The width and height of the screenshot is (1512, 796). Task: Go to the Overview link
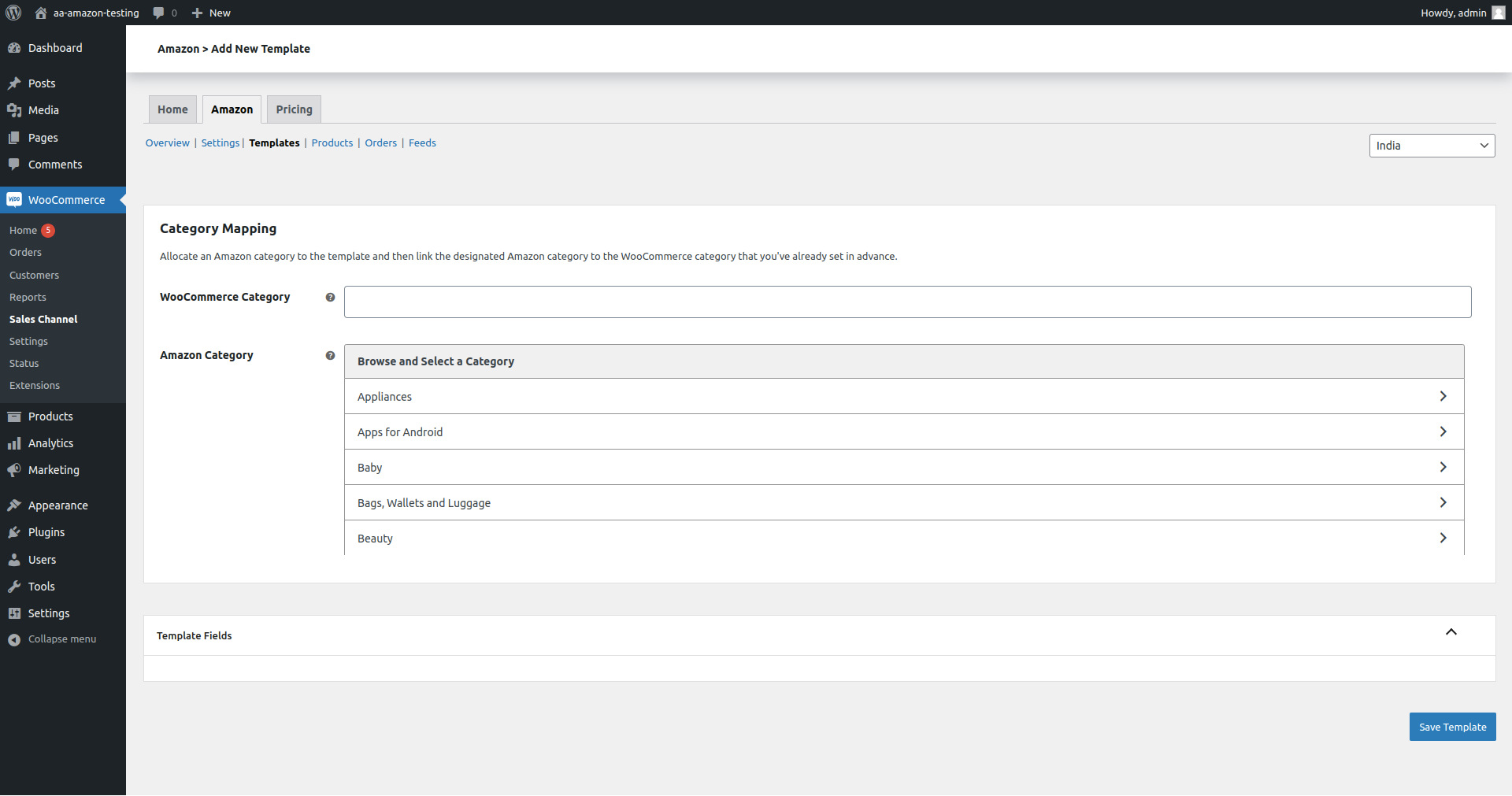point(167,143)
